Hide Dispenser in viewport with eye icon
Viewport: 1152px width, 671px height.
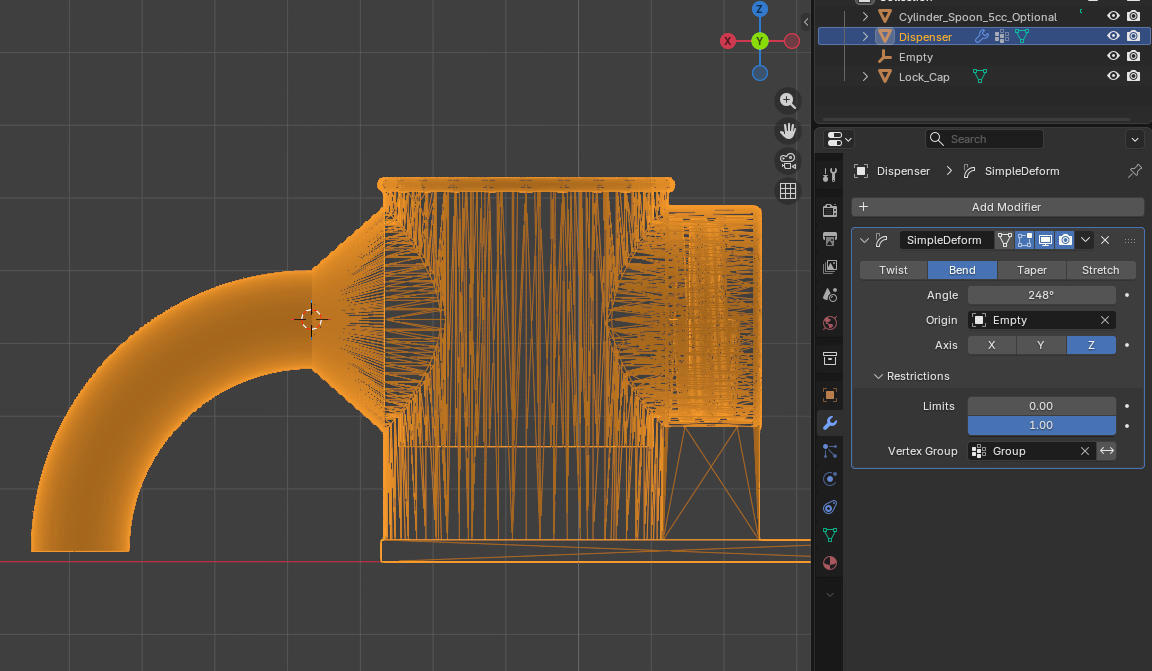click(x=1113, y=36)
